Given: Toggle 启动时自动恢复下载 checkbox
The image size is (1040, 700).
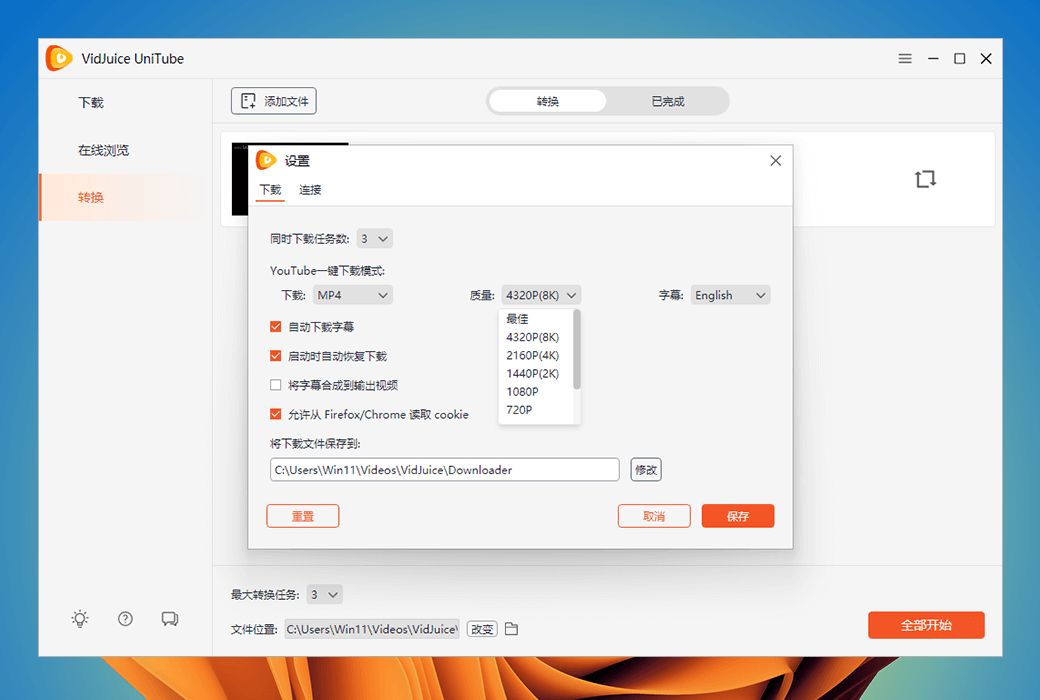Looking at the screenshot, I should pos(276,356).
